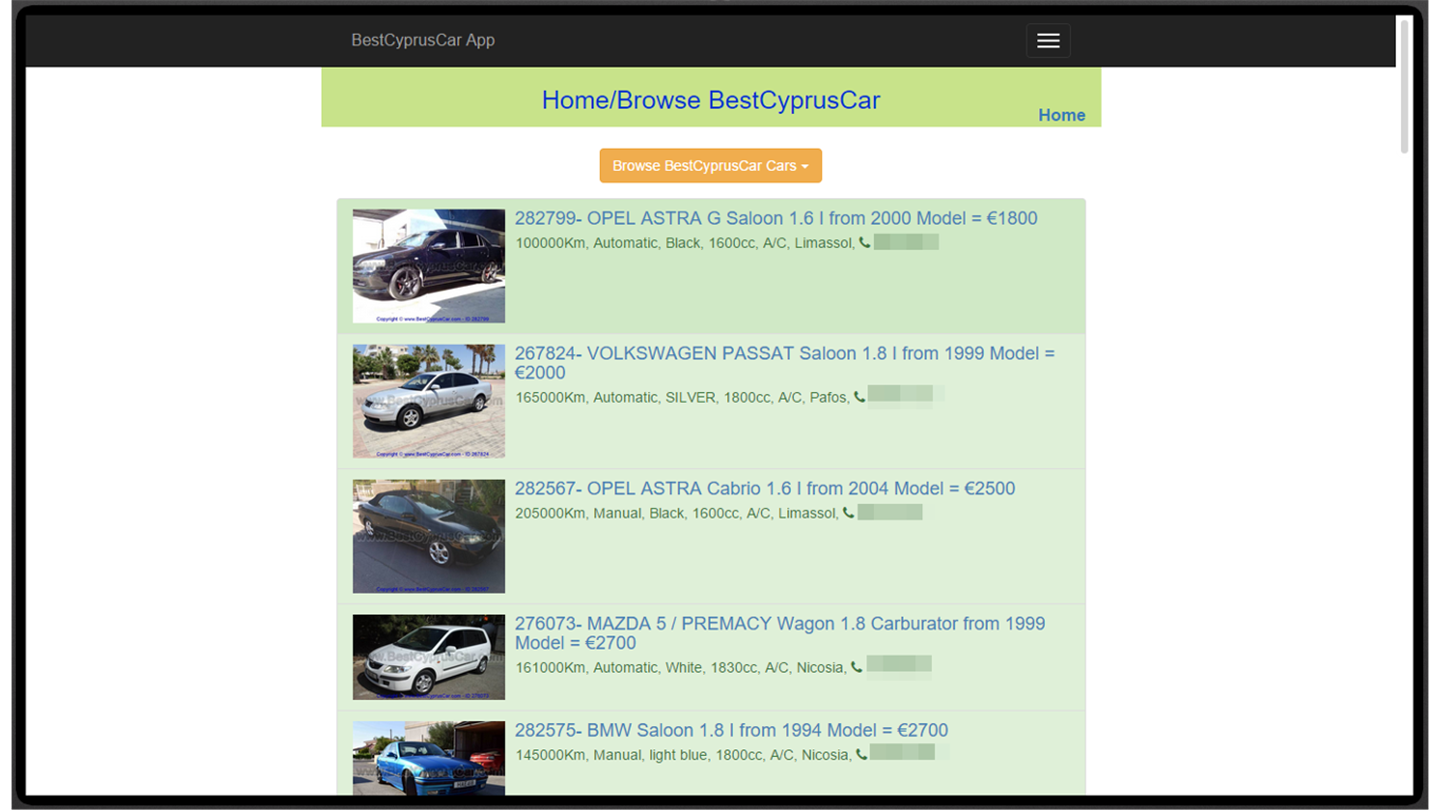Click the Home/Browse BestCyprusCar heading
This screenshot has width=1440, height=810.
[711, 101]
